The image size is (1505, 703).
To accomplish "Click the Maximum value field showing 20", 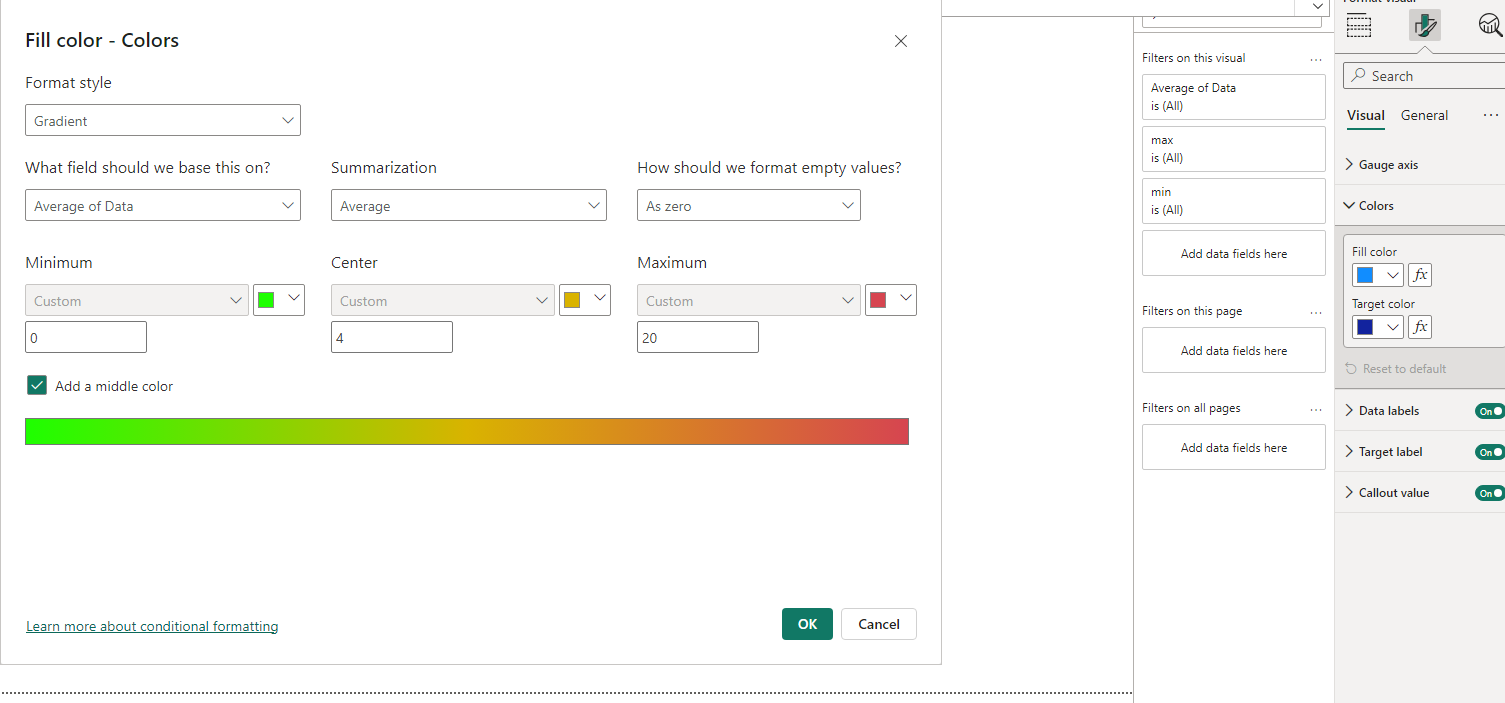I will pyautogui.click(x=698, y=337).
